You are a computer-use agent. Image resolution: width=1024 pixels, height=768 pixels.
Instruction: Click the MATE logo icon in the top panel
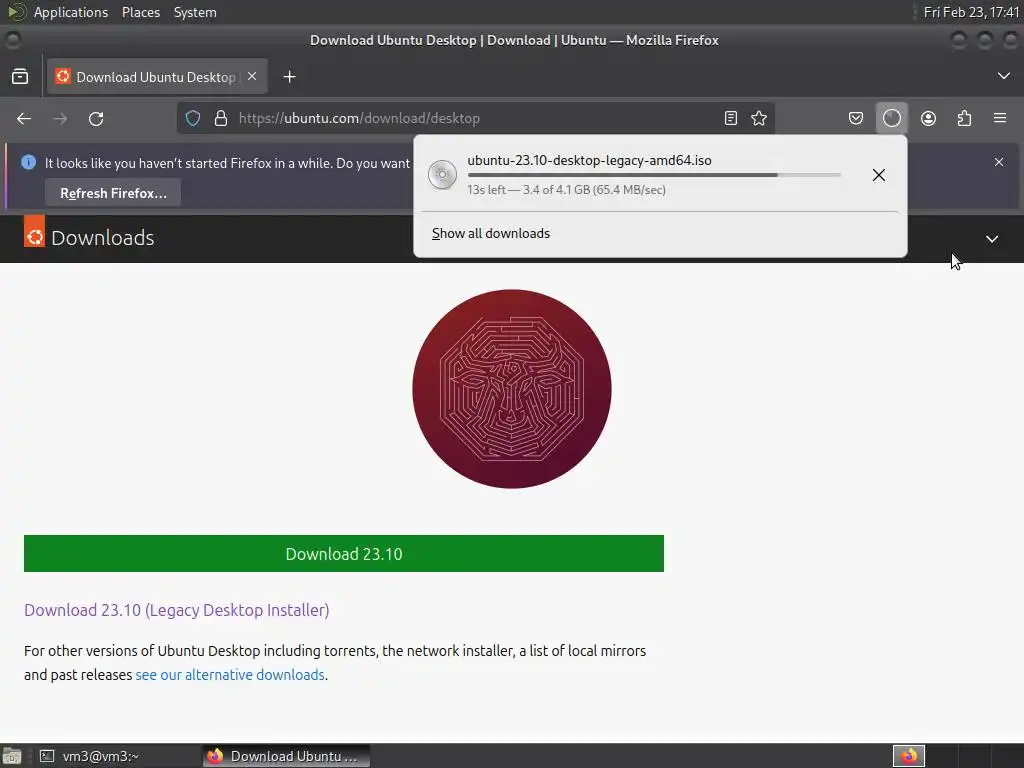(16, 12)
